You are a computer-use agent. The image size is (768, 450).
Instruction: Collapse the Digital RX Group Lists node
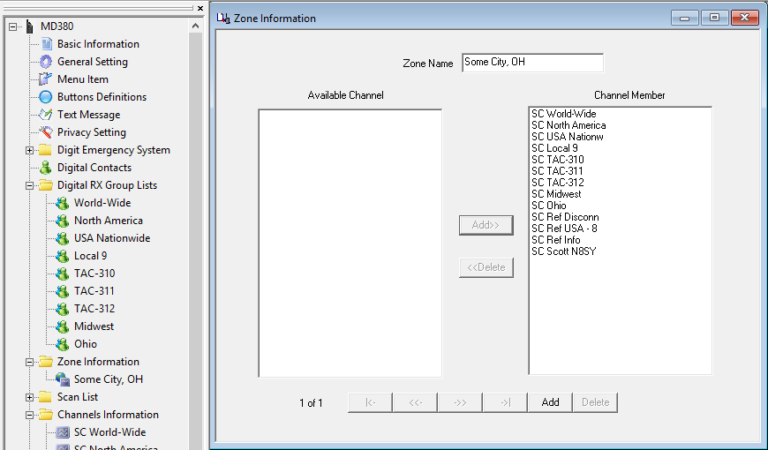coord(29,186)
